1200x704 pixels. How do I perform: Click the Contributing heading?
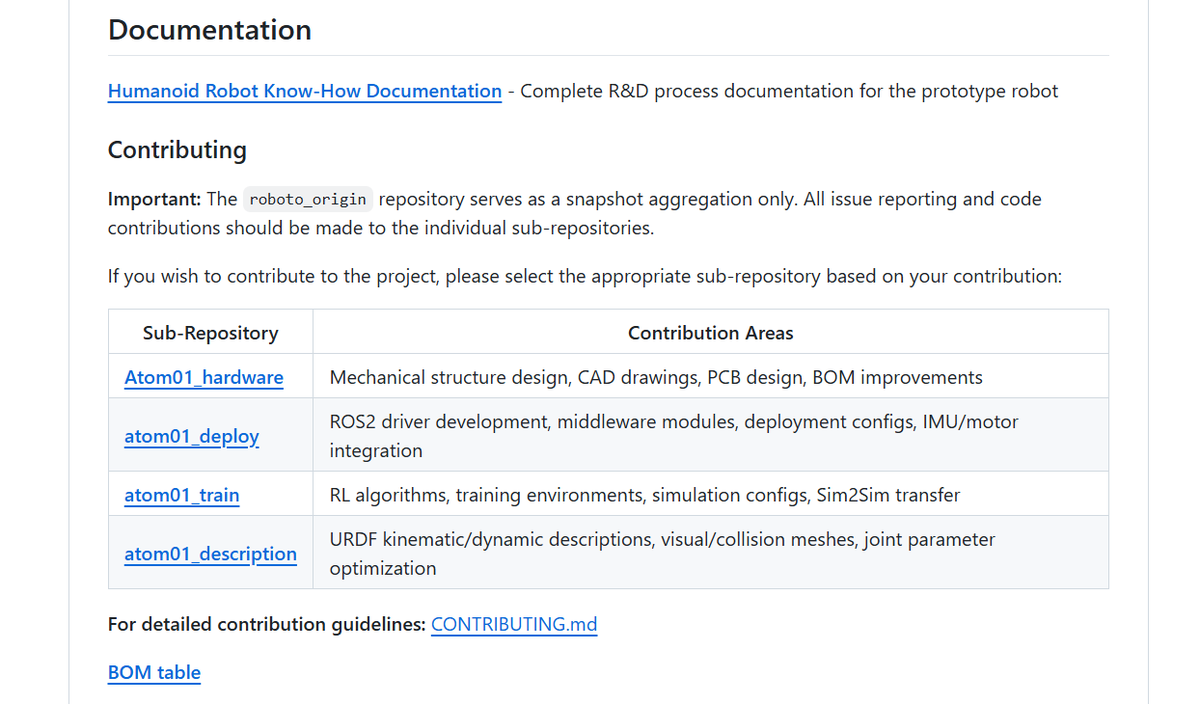tap(177, 150)
